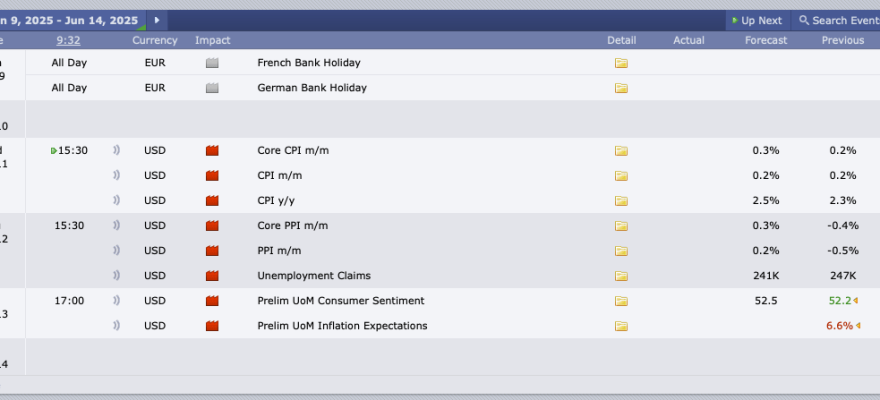Open detail folder for French Bank Holiday
The image size is (880, 400).
(621, 63)
